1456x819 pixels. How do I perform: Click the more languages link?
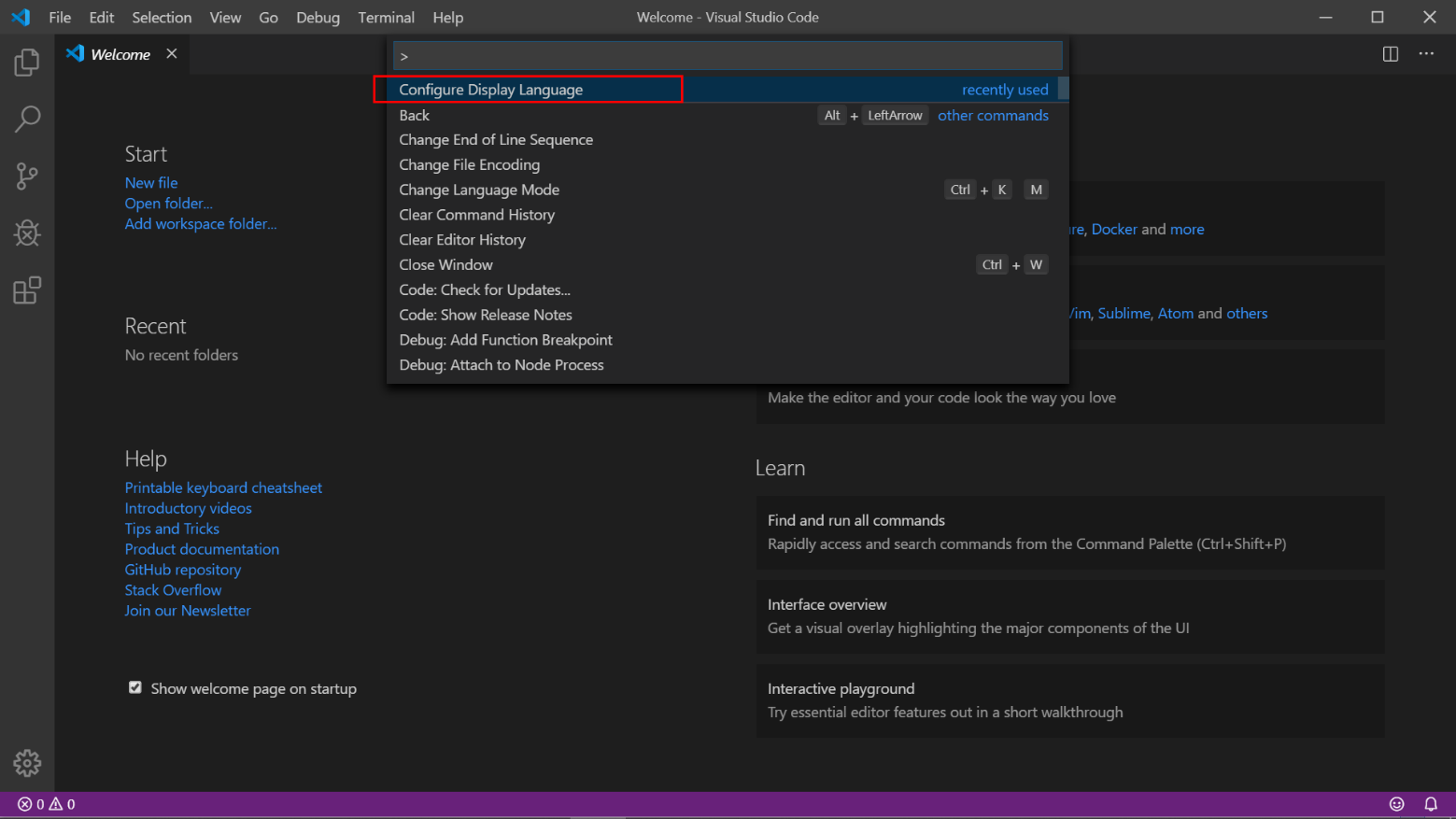pyautogui.click(x=1187, y=229)
